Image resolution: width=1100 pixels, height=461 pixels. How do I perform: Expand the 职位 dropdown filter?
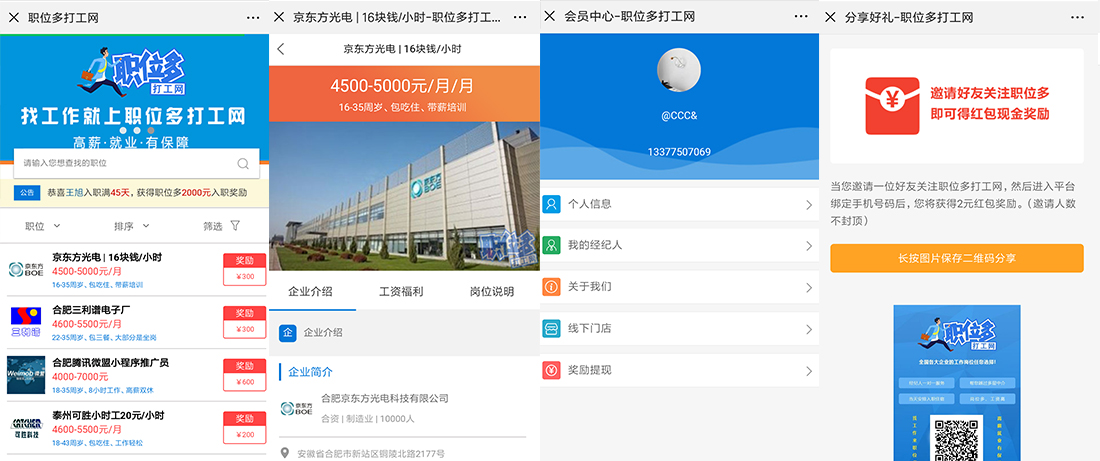[40, 226]
